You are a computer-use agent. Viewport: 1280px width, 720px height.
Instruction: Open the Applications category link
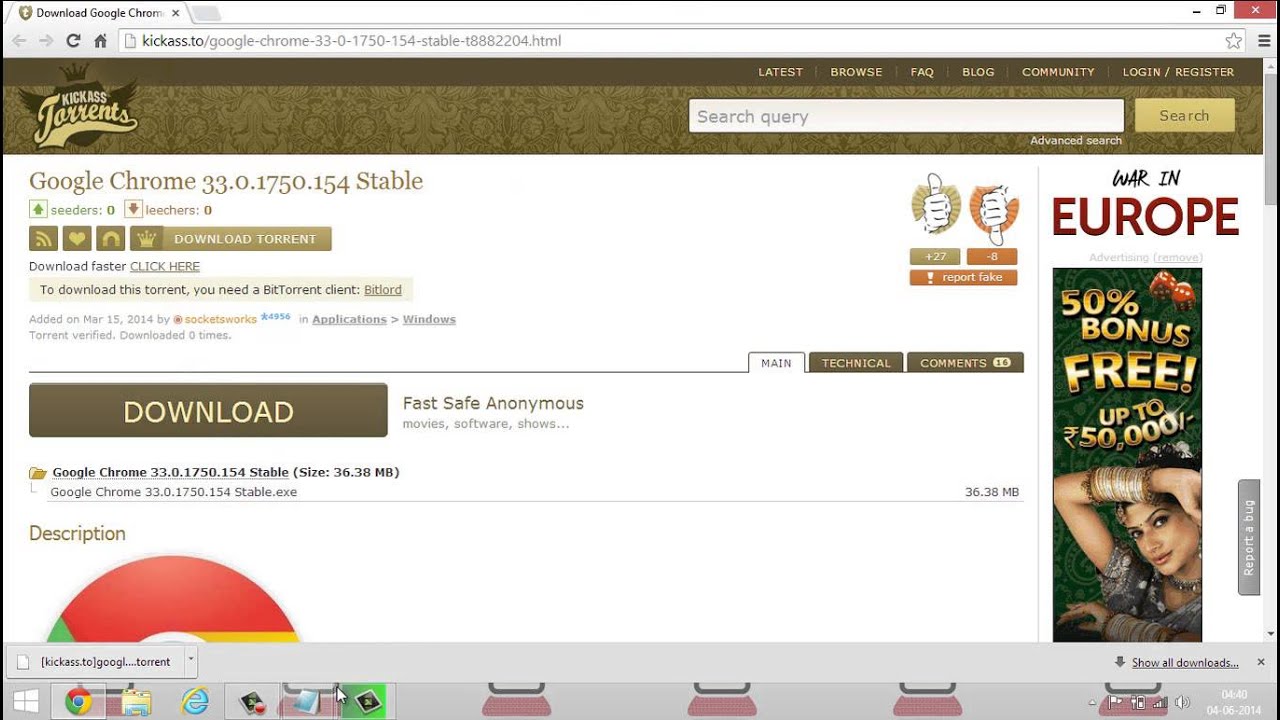point(349,320)
